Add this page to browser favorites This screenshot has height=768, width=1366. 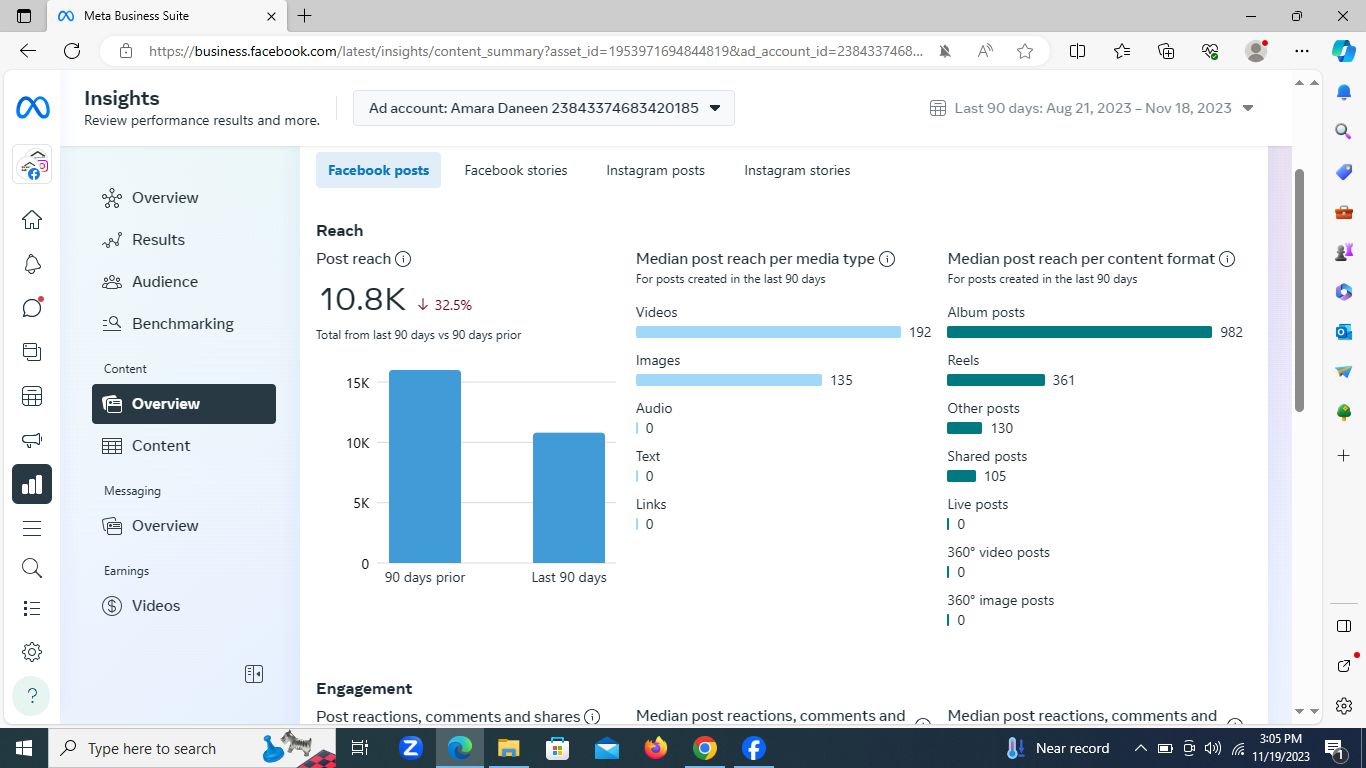tap(1025, 51)
